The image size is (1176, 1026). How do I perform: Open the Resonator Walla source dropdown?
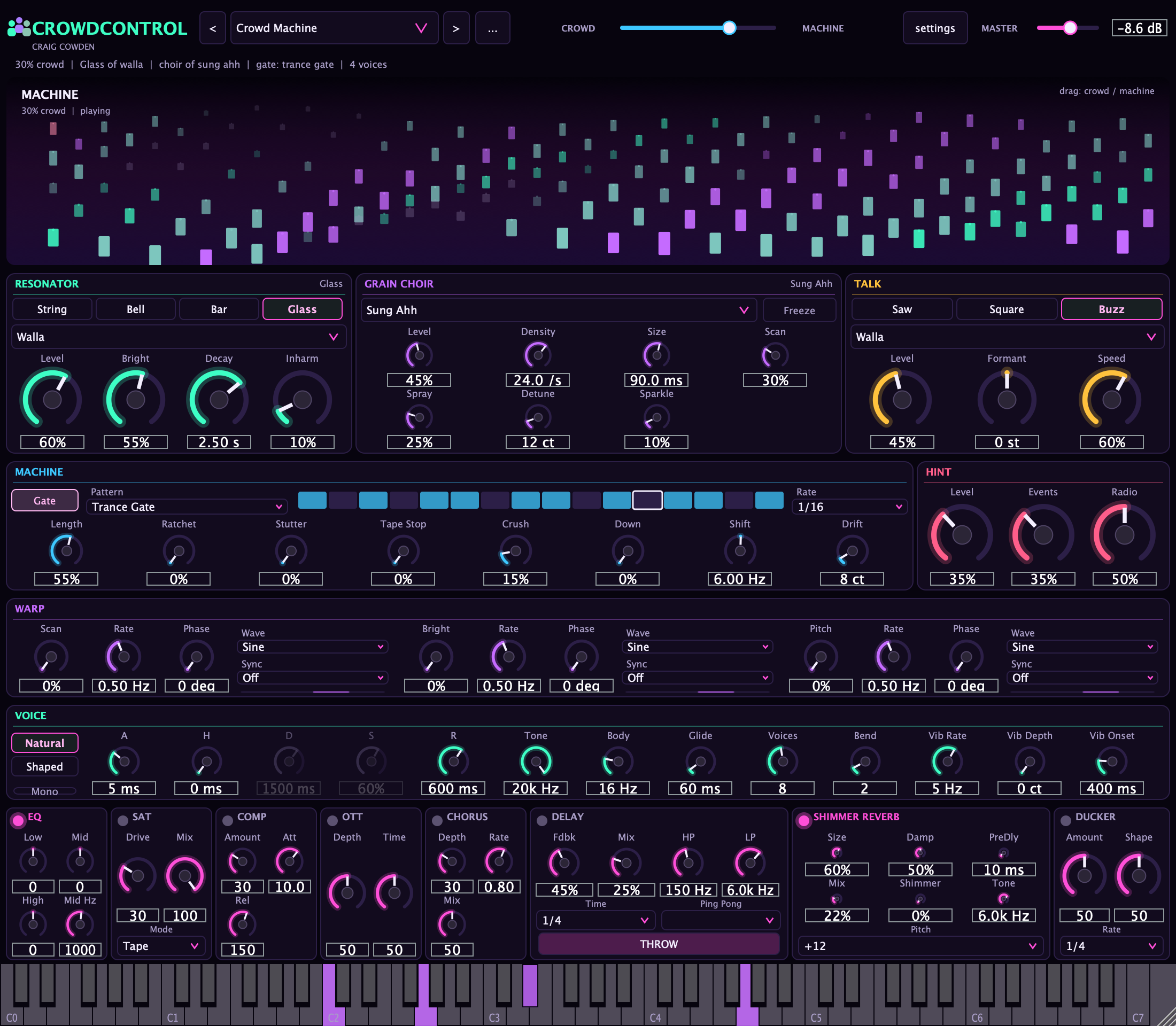(179, 337)
